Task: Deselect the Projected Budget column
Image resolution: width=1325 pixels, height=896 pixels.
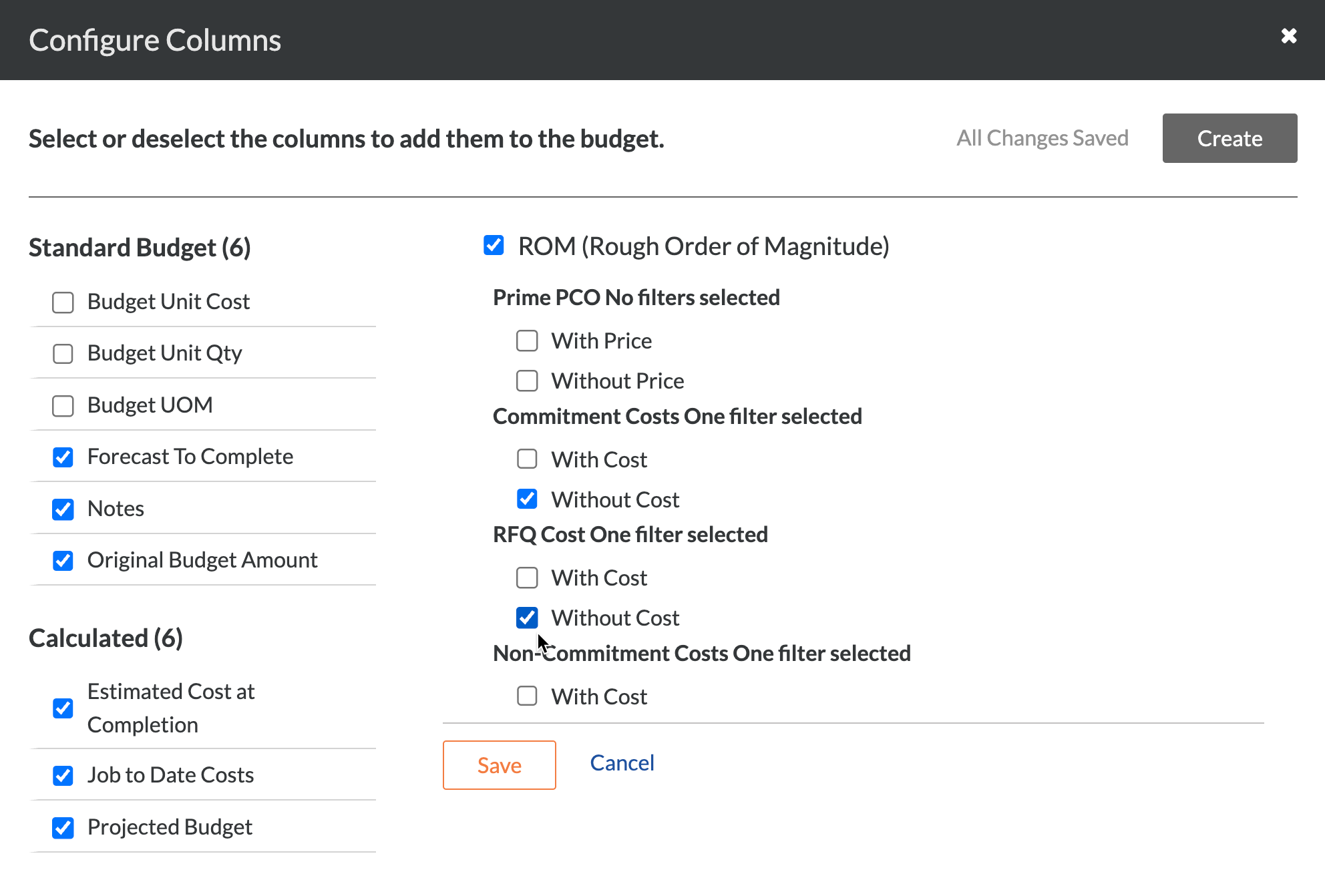Action: tap(63, 827)
